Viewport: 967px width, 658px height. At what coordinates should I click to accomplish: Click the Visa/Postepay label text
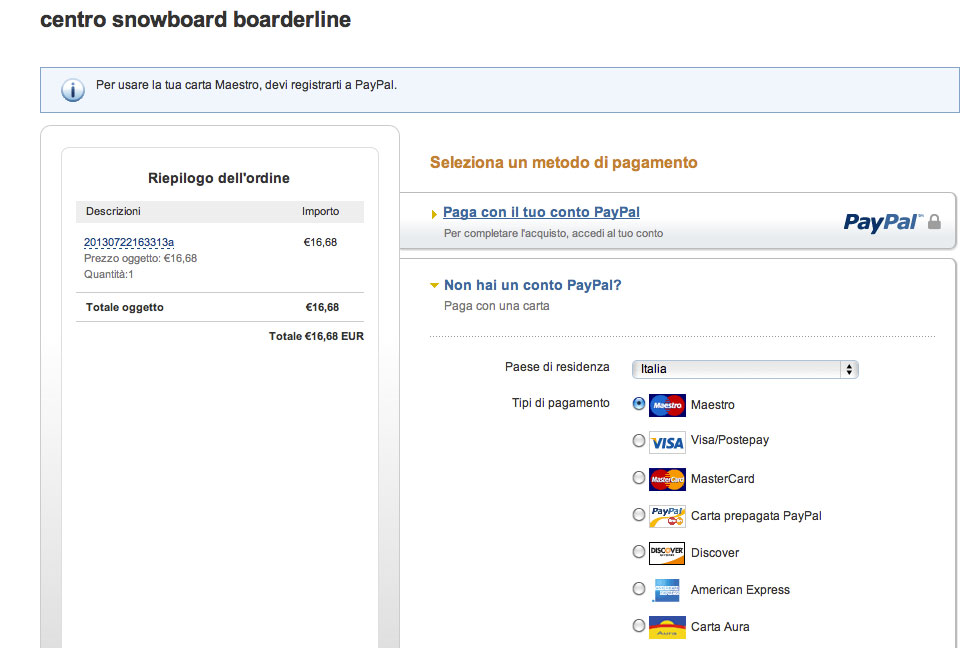(730, 440)
